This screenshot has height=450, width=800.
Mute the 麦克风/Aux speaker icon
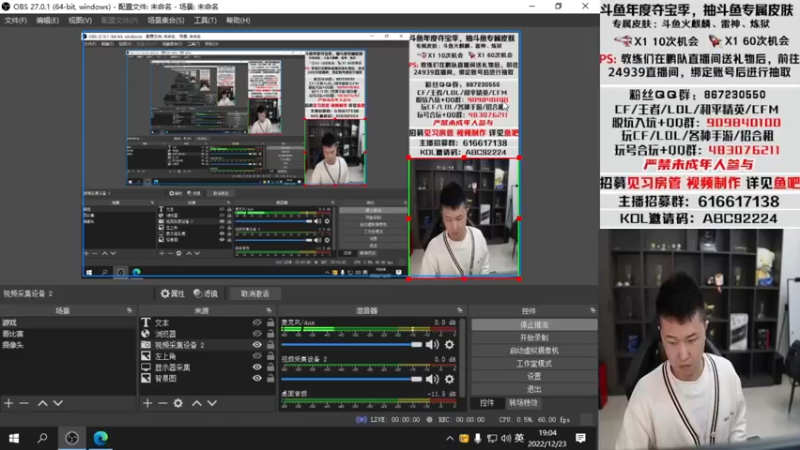432,345
